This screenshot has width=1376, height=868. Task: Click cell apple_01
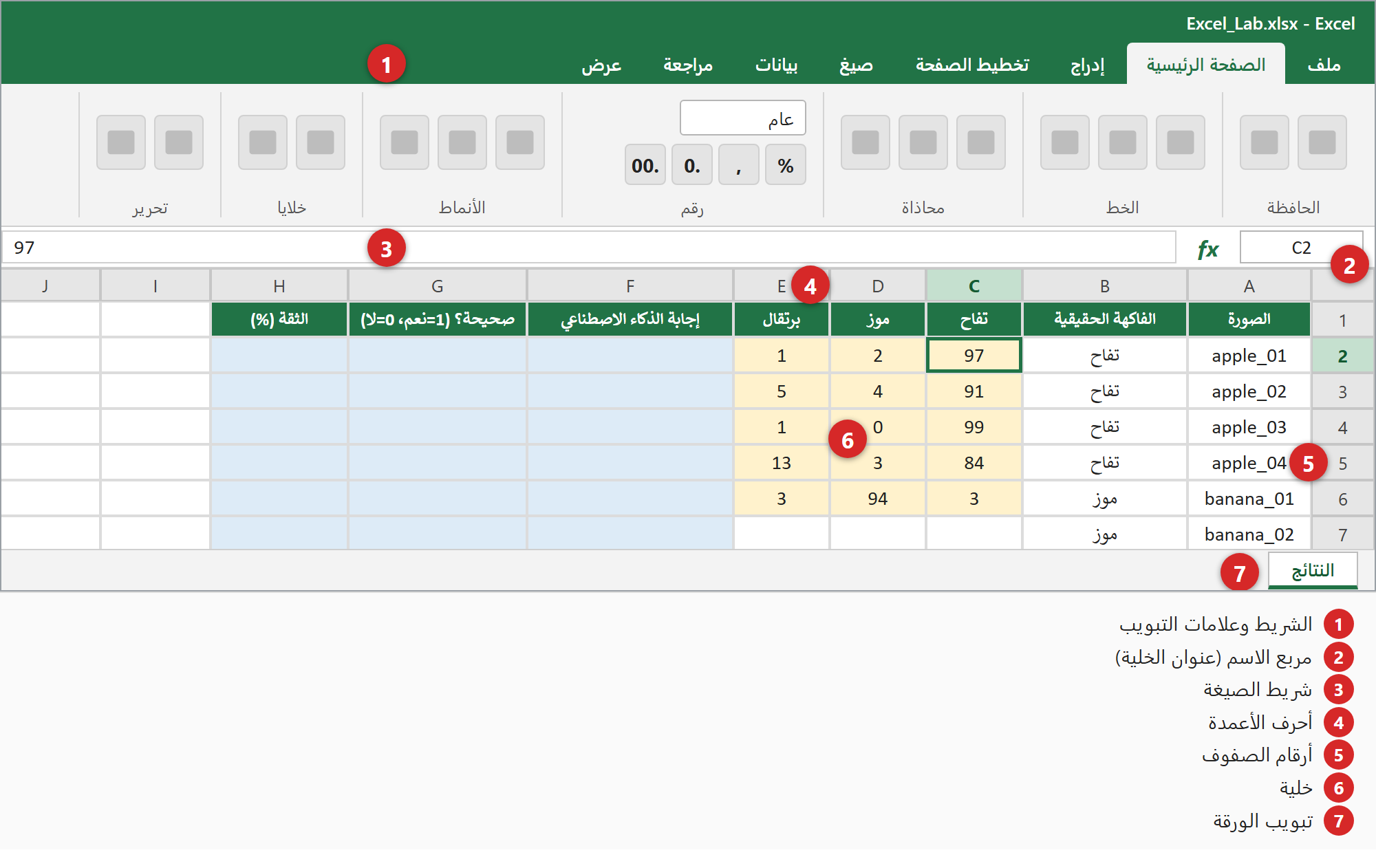[1249, 356]
